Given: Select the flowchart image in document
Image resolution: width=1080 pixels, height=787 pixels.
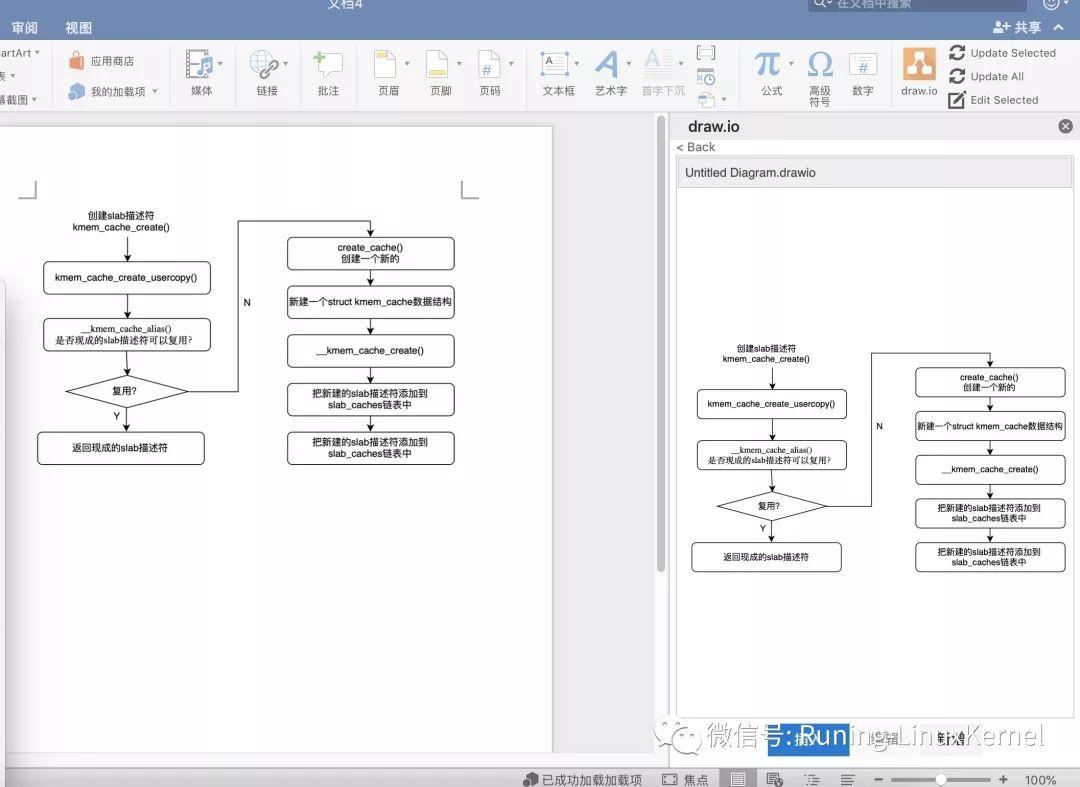Looking at the screenshot, I should [x=246, y=337].
